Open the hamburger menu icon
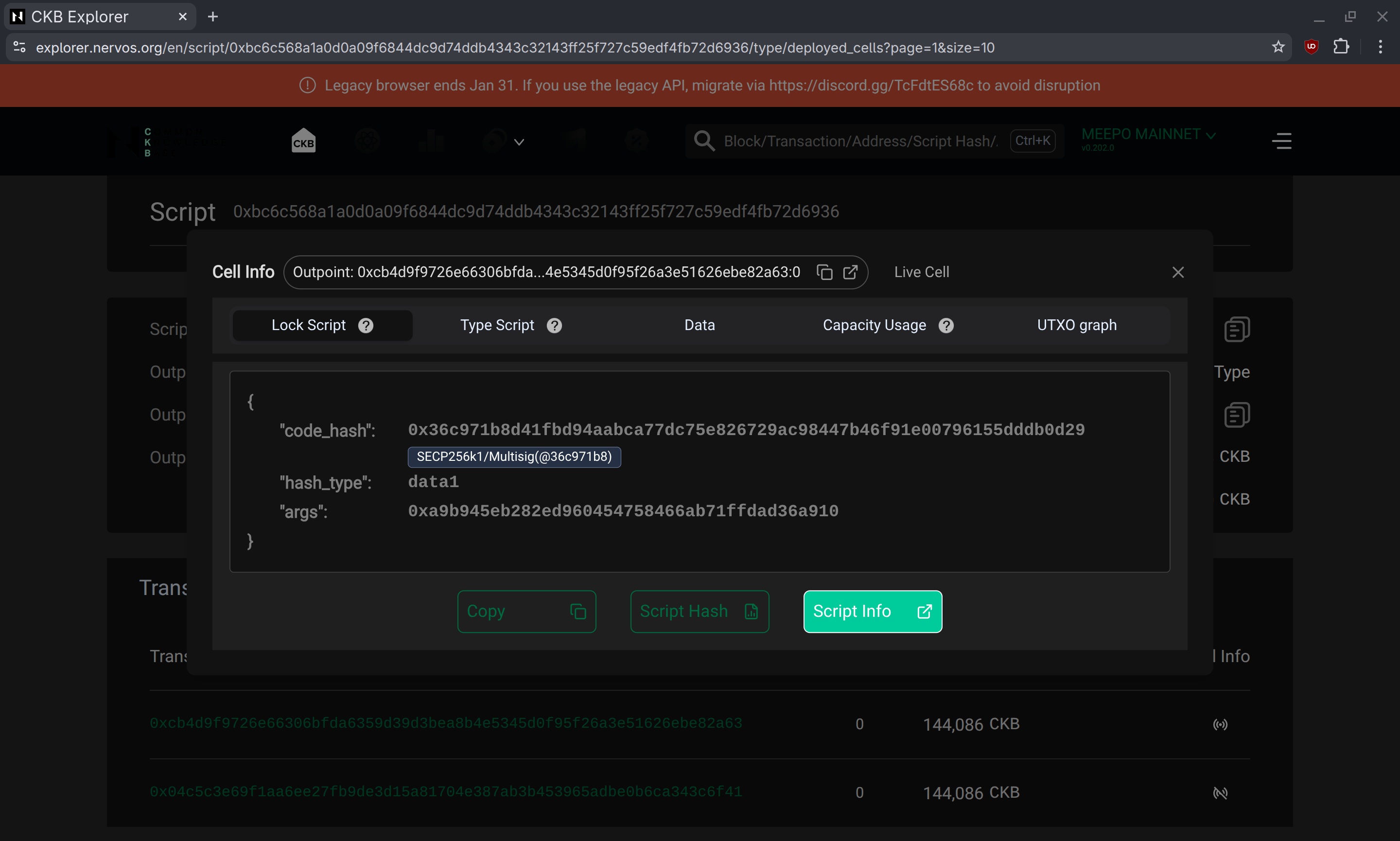The width and height of the screenshot is (1400, 841). pyautogui.click(x=1281, y=141)
